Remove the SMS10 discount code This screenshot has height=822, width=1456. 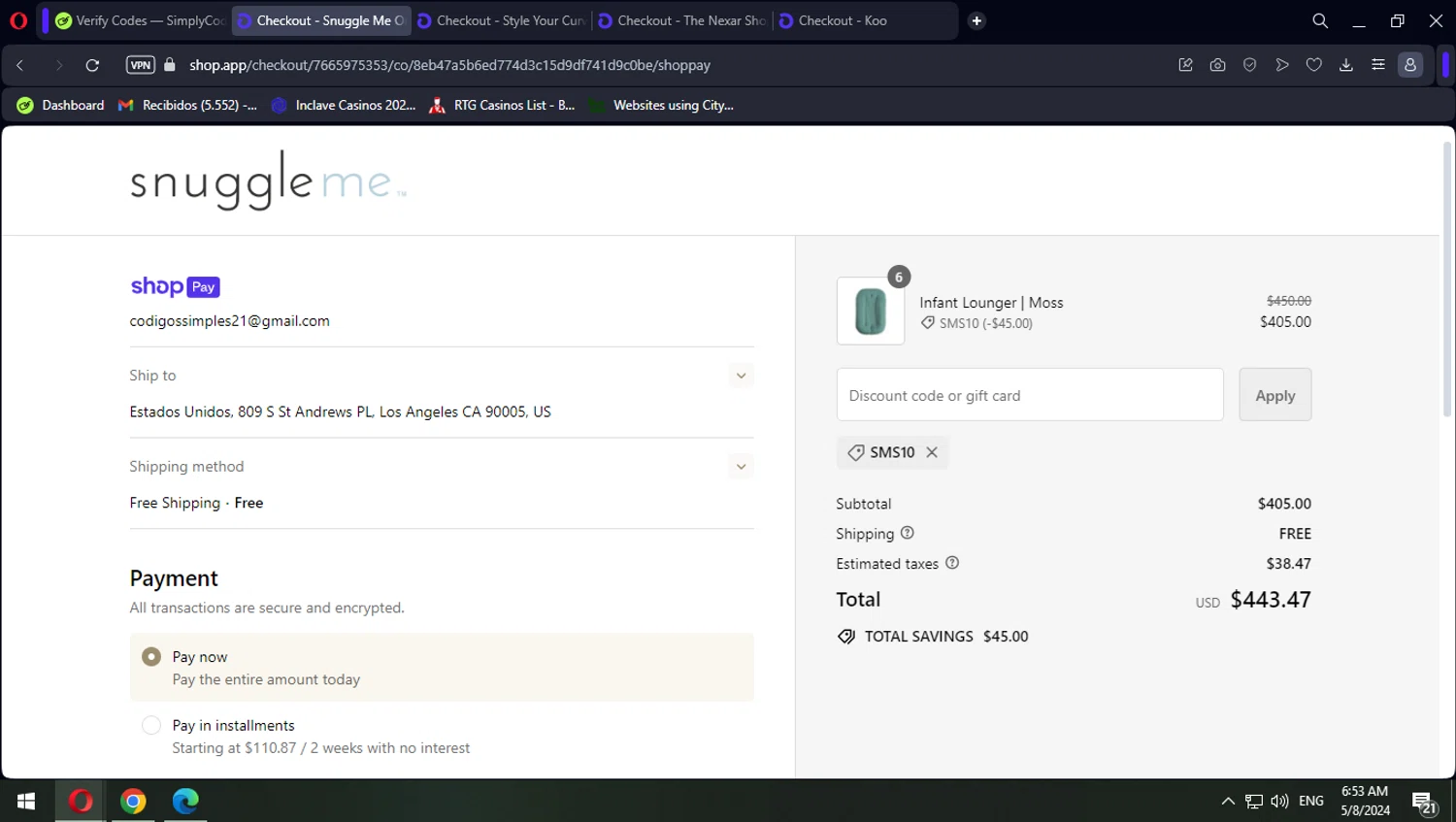[x=932, y=452]
